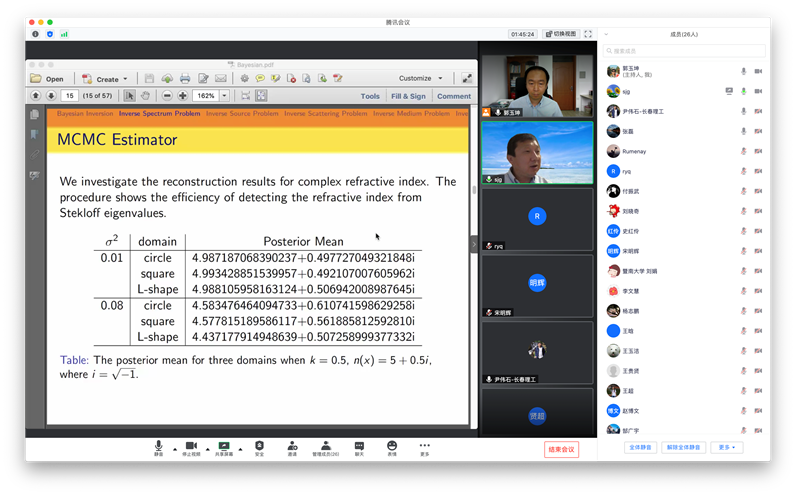The height and width of the screenshot is (495, 796).
Task: Open the security (安全) shield icon
Action: coord(259,448)
